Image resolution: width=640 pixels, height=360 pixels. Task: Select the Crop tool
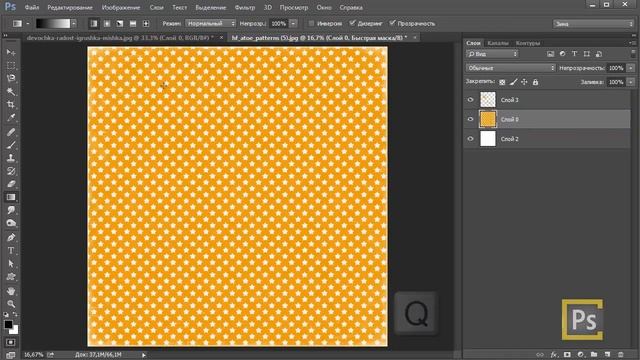(x=11, y=104)
